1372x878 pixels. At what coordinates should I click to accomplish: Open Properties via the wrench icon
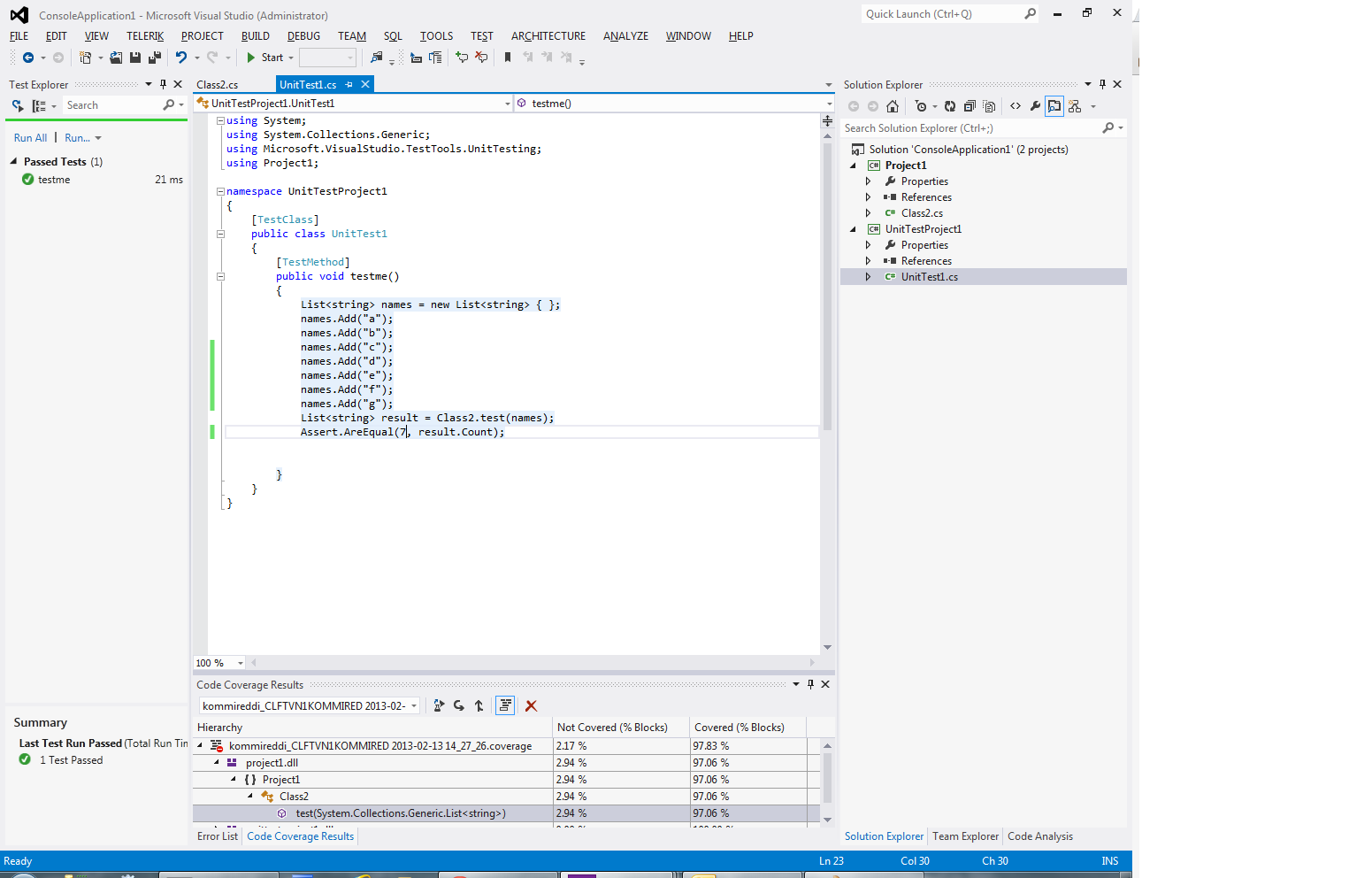point(1035,106)
